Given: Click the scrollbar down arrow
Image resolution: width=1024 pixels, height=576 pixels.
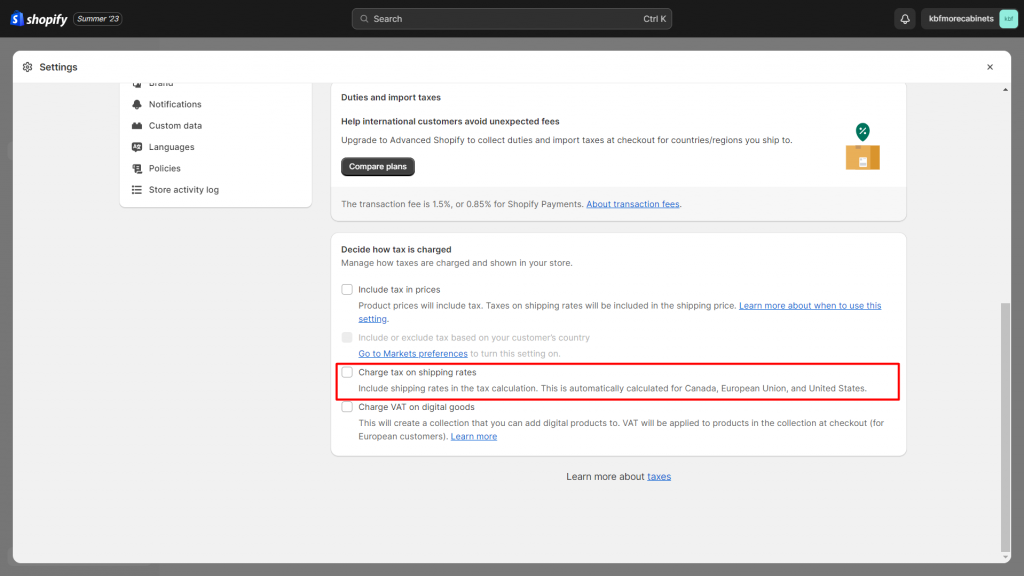Looking at the screenshot, I should point(1005,557).
